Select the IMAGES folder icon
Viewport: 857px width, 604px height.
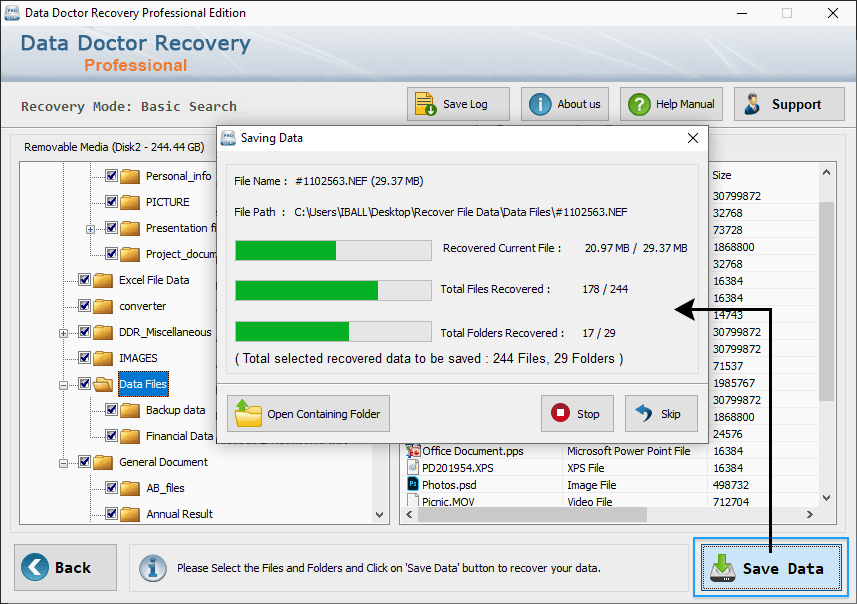coord(103,358)
